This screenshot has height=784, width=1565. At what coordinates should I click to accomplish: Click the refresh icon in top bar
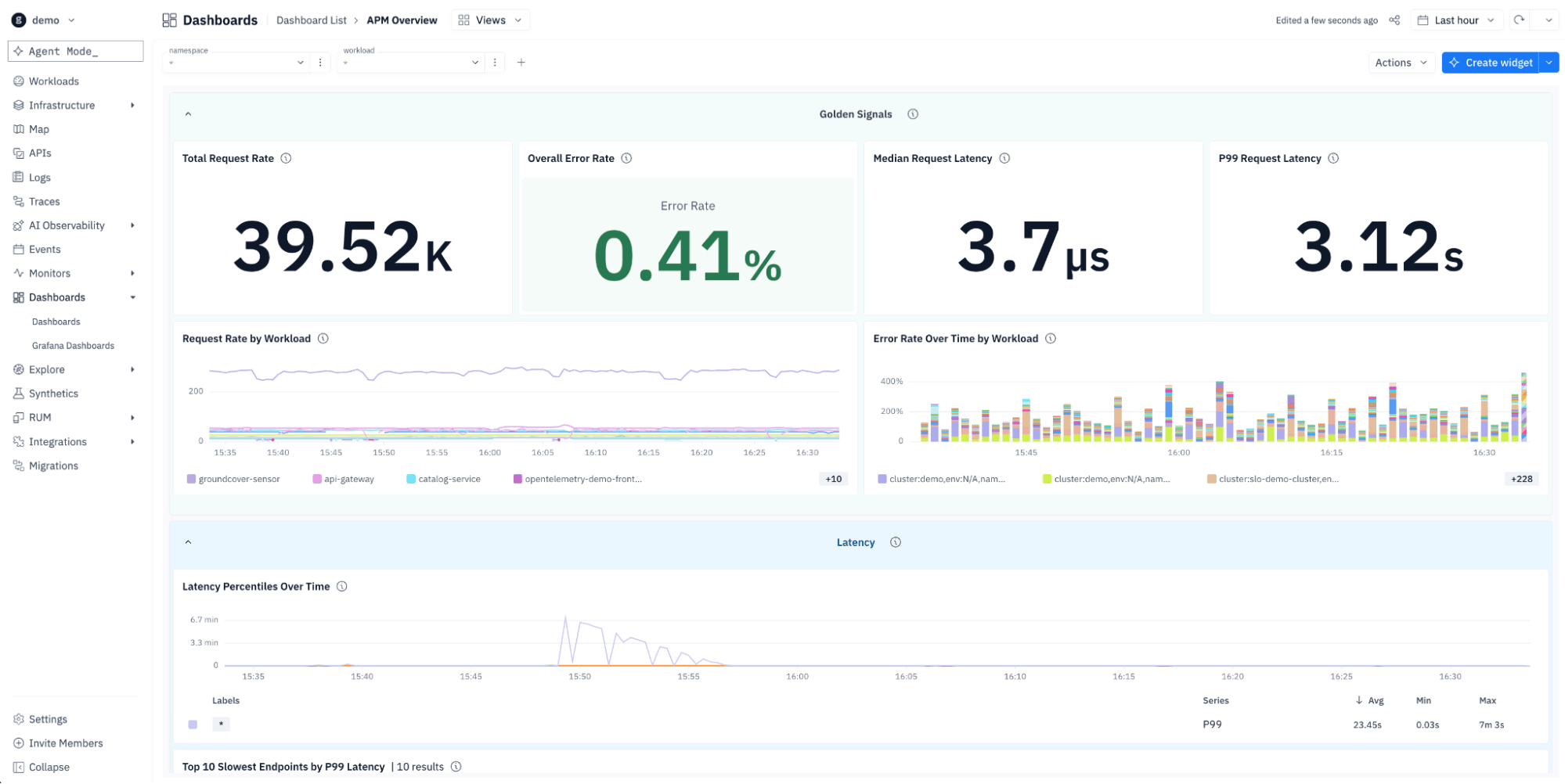1519,20
